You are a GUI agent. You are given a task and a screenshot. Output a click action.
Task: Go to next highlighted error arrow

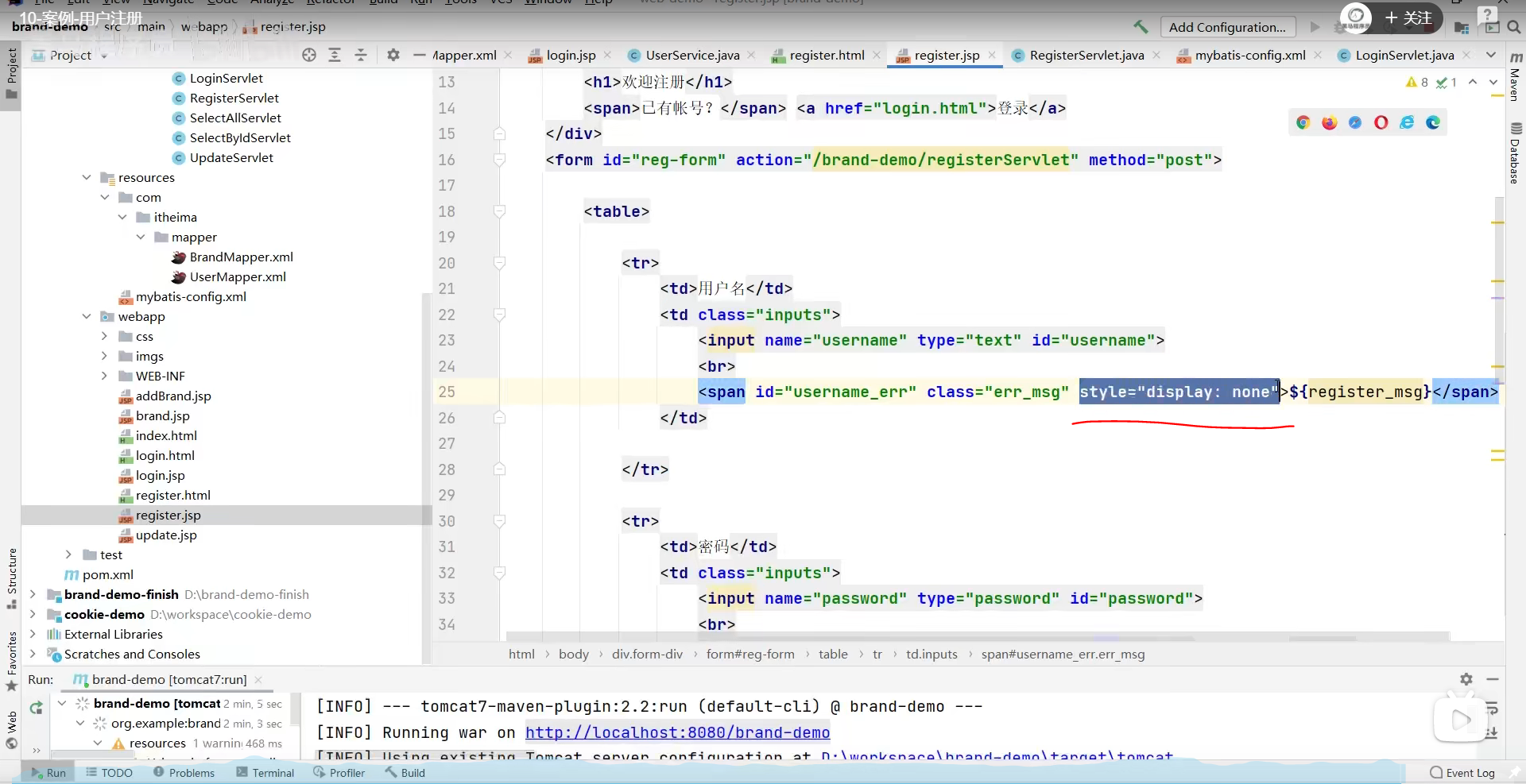point(1493,82)
